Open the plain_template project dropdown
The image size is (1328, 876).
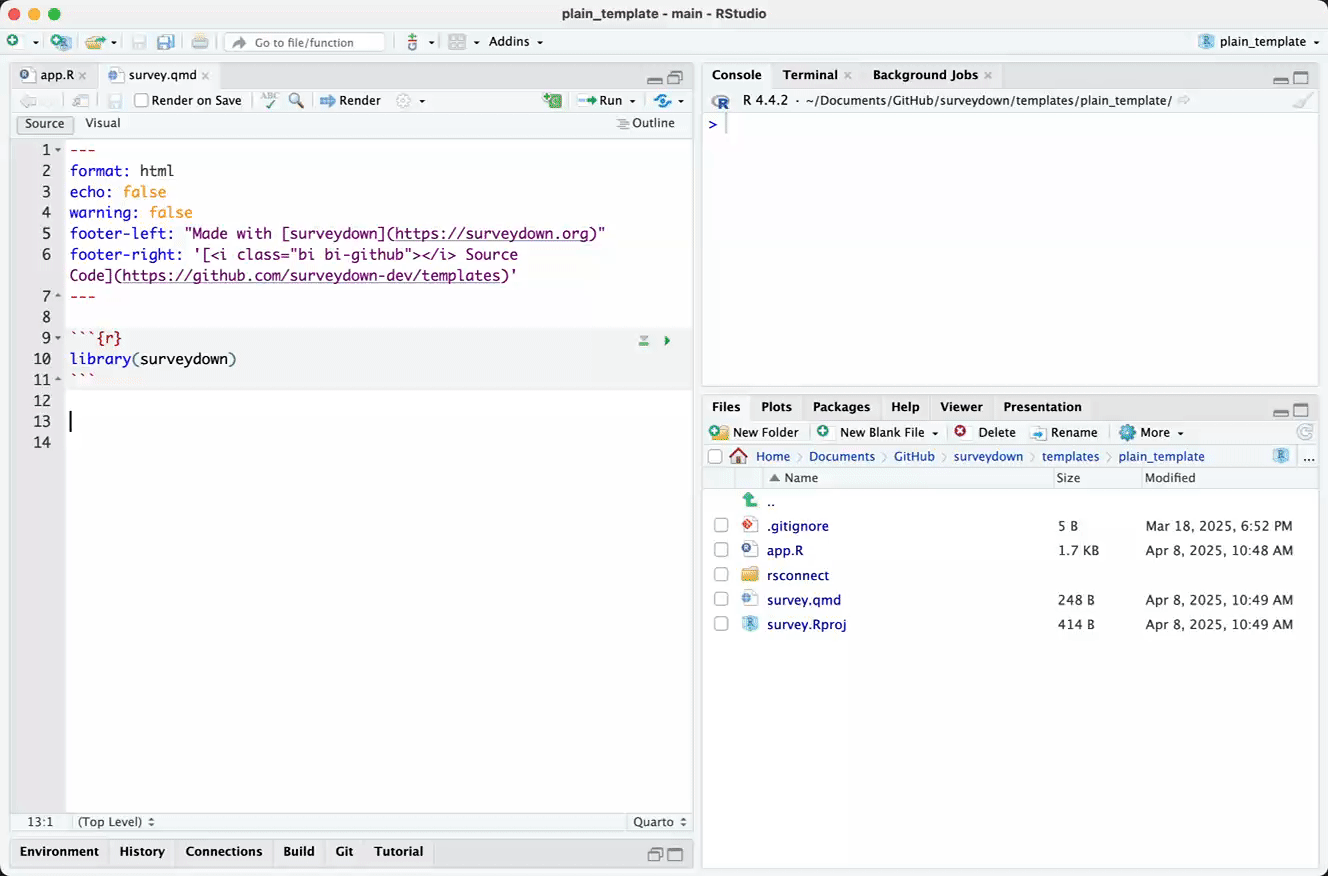tap(1259, 42)
